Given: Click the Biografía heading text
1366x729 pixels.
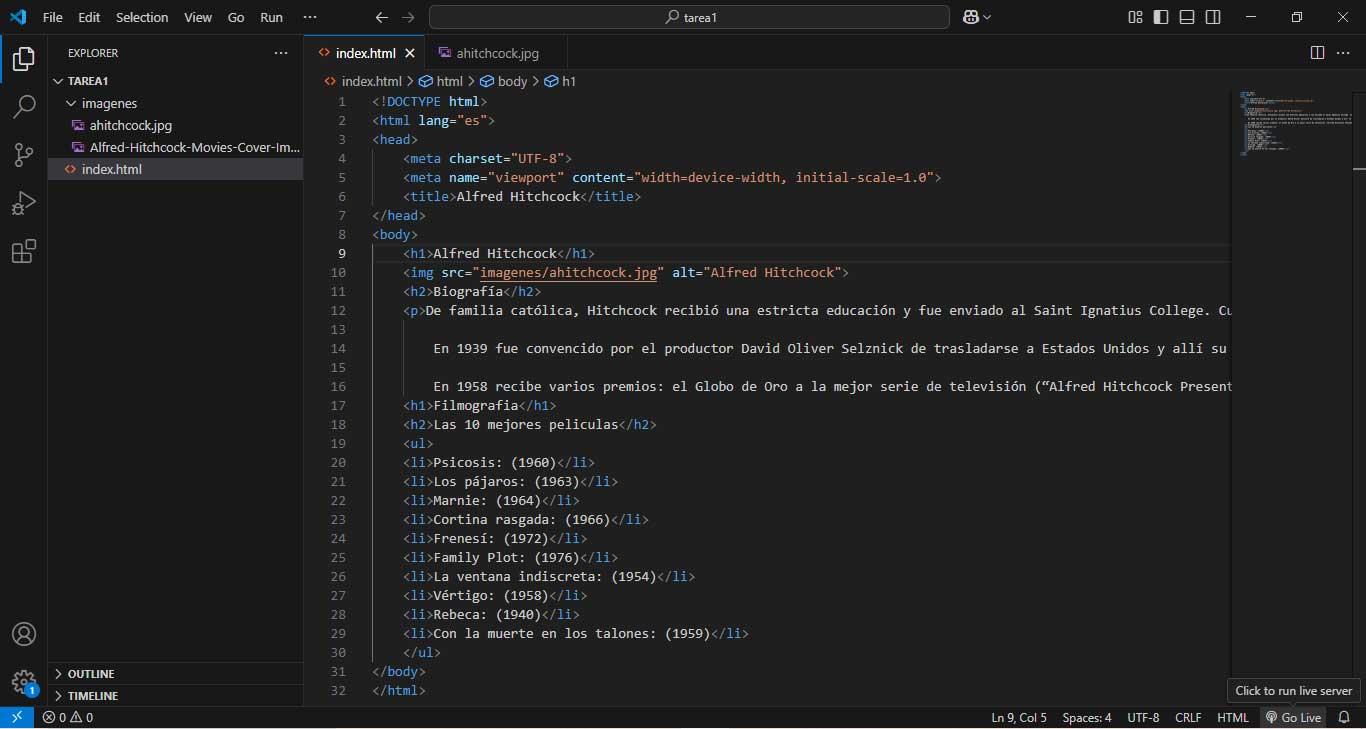Looking at the screenshot, I should point(467,291).
